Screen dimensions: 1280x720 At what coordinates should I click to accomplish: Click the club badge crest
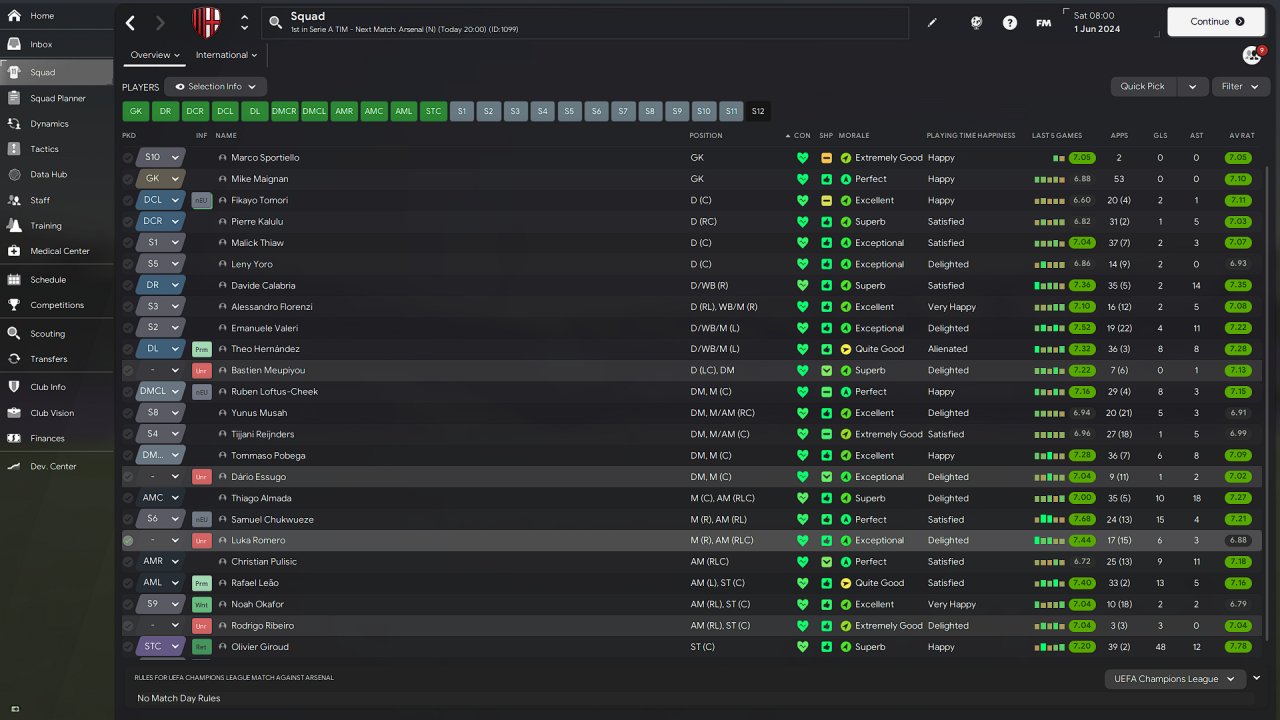pyautogui.click(x=207, y=22)
